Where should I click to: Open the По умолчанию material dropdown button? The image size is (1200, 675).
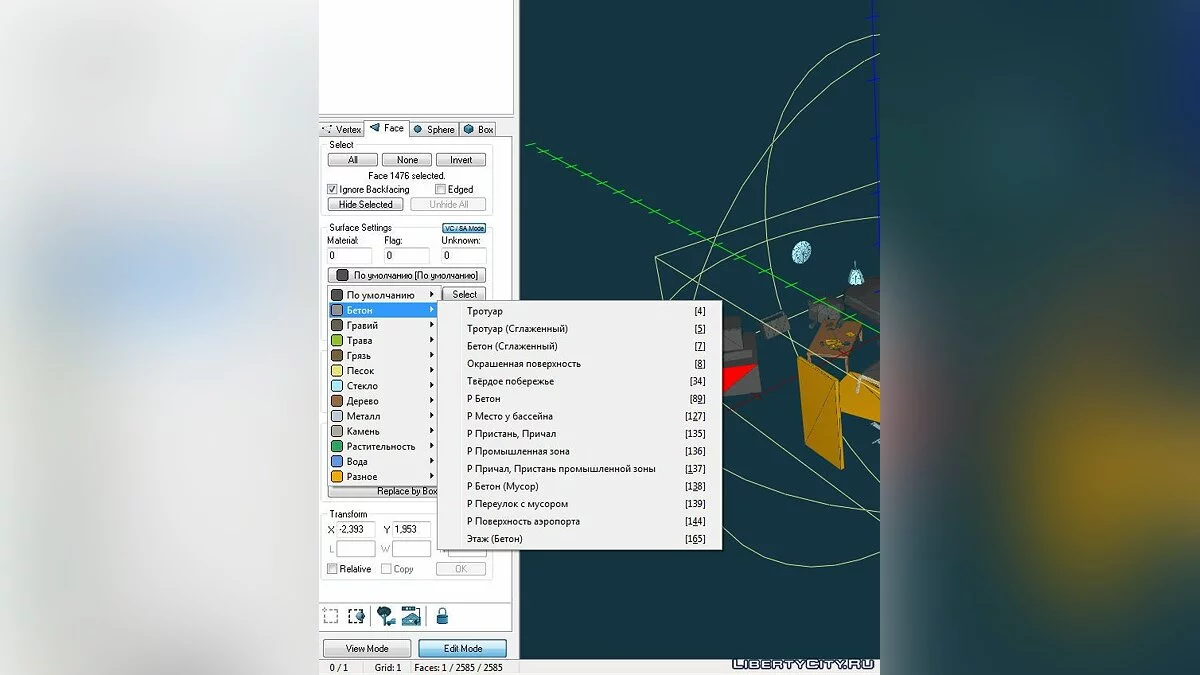tap(406, 275)
